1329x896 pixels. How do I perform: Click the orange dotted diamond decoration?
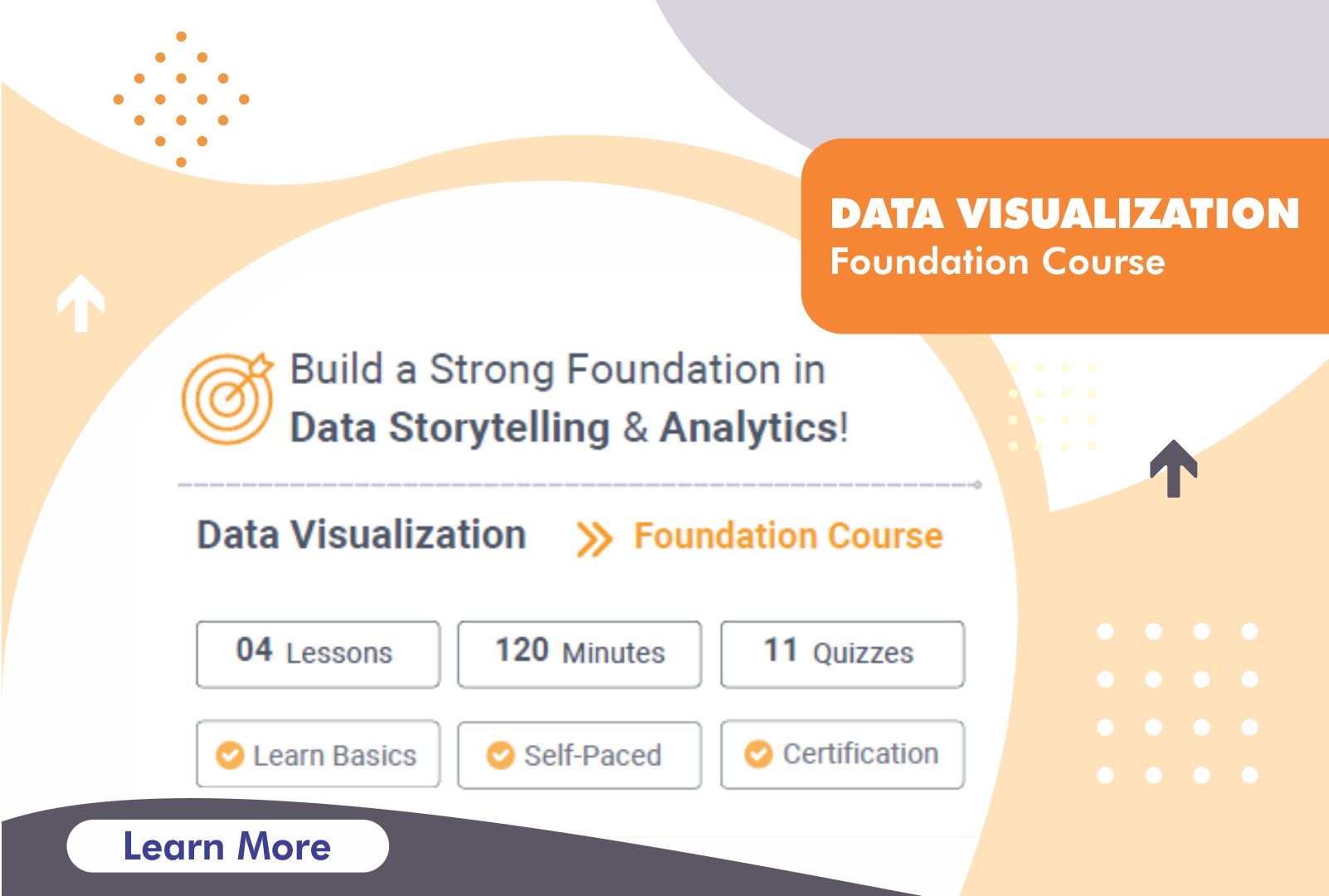click(x=181, y=99)
